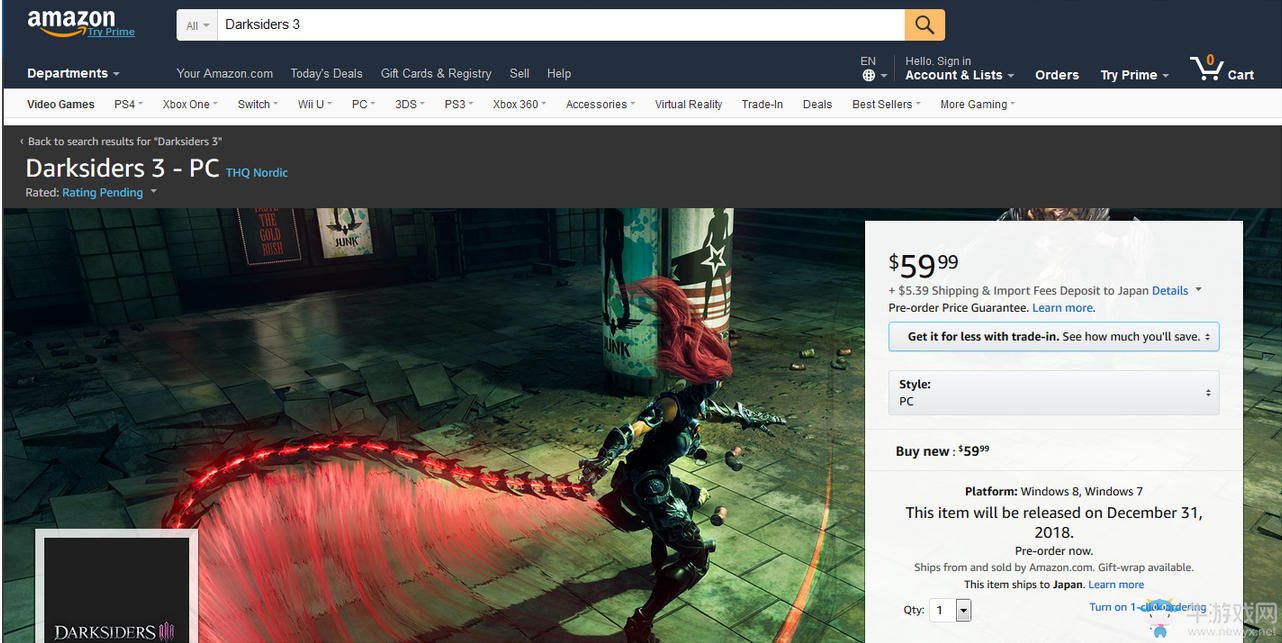This screenshot has width=1282, height=643.
Task: Go to the Deals section
Action: click(x=817, y=104)
